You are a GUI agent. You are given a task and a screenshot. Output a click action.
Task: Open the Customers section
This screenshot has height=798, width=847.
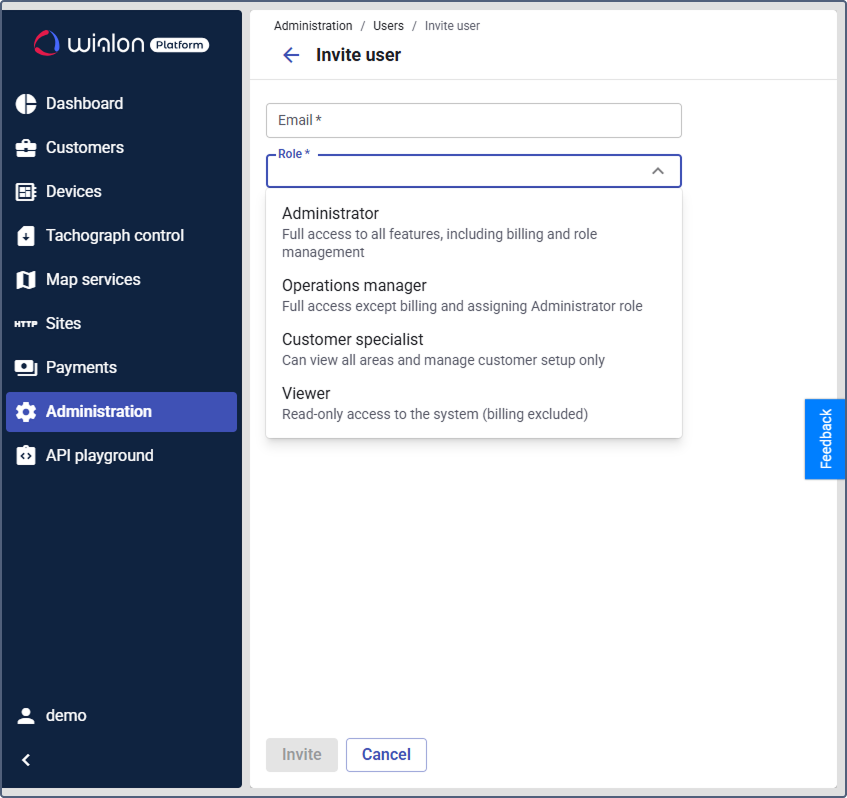(x=85, y=147)
